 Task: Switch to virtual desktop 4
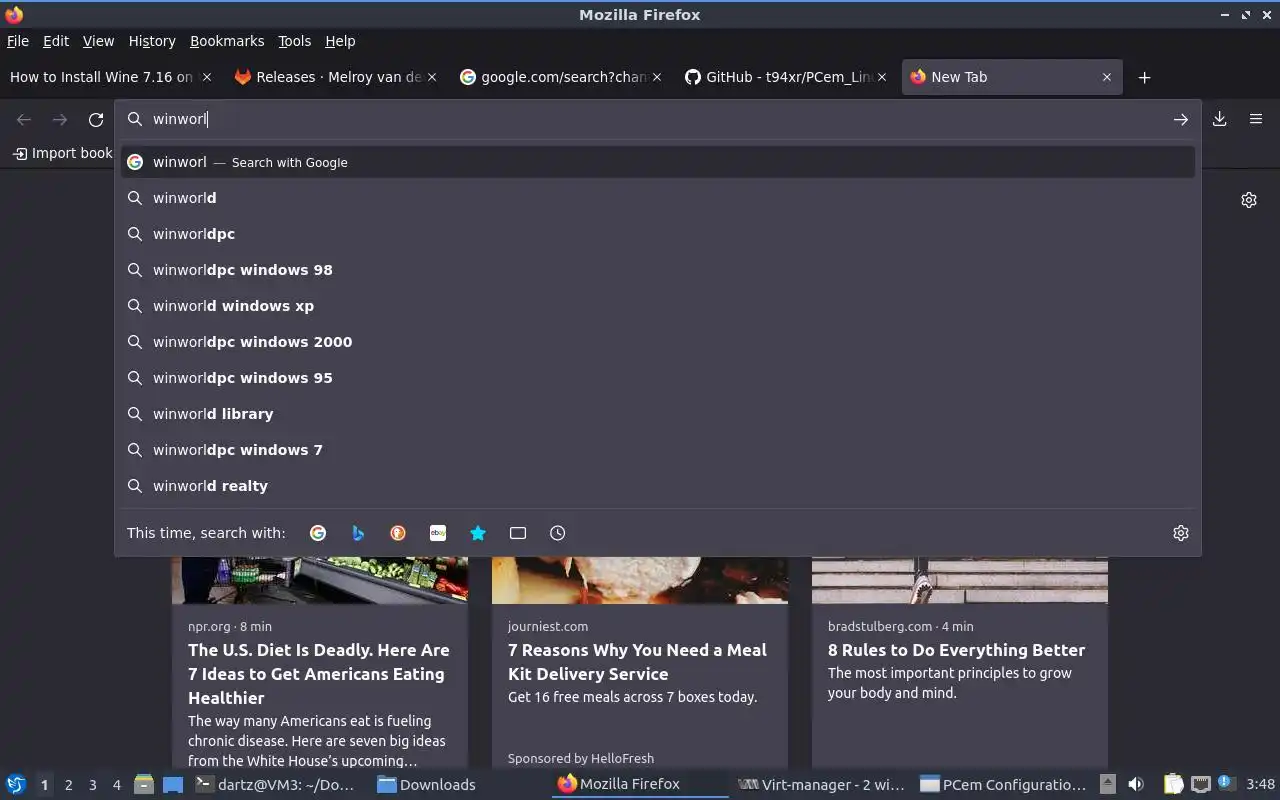(117, 785)
